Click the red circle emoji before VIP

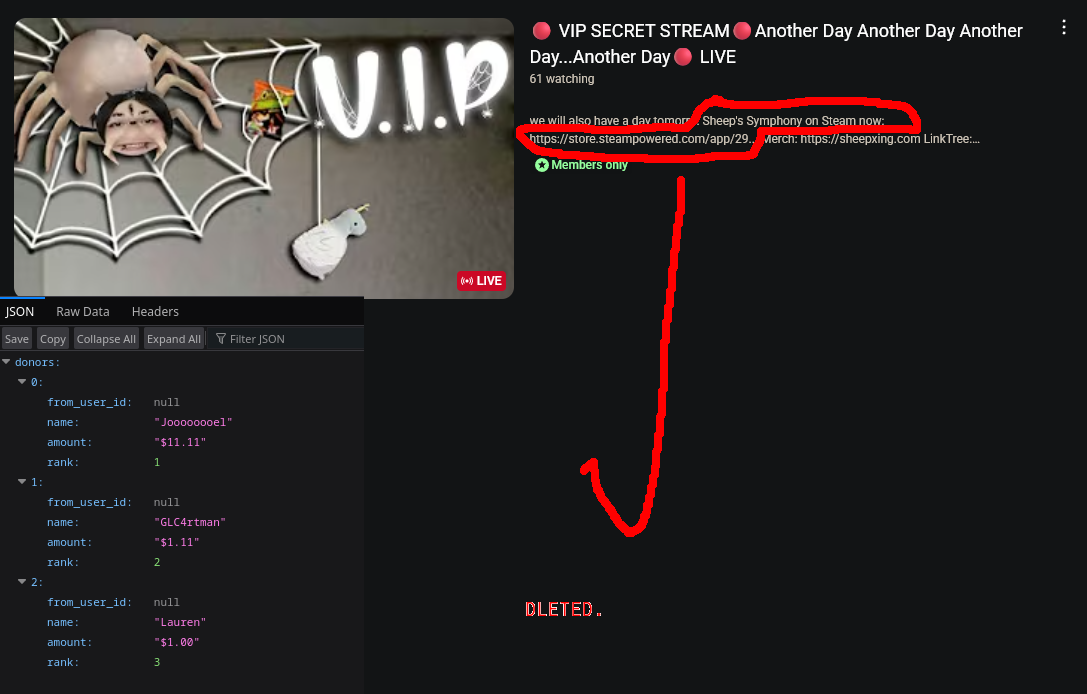pyautogui.click(x=541, y=31)
